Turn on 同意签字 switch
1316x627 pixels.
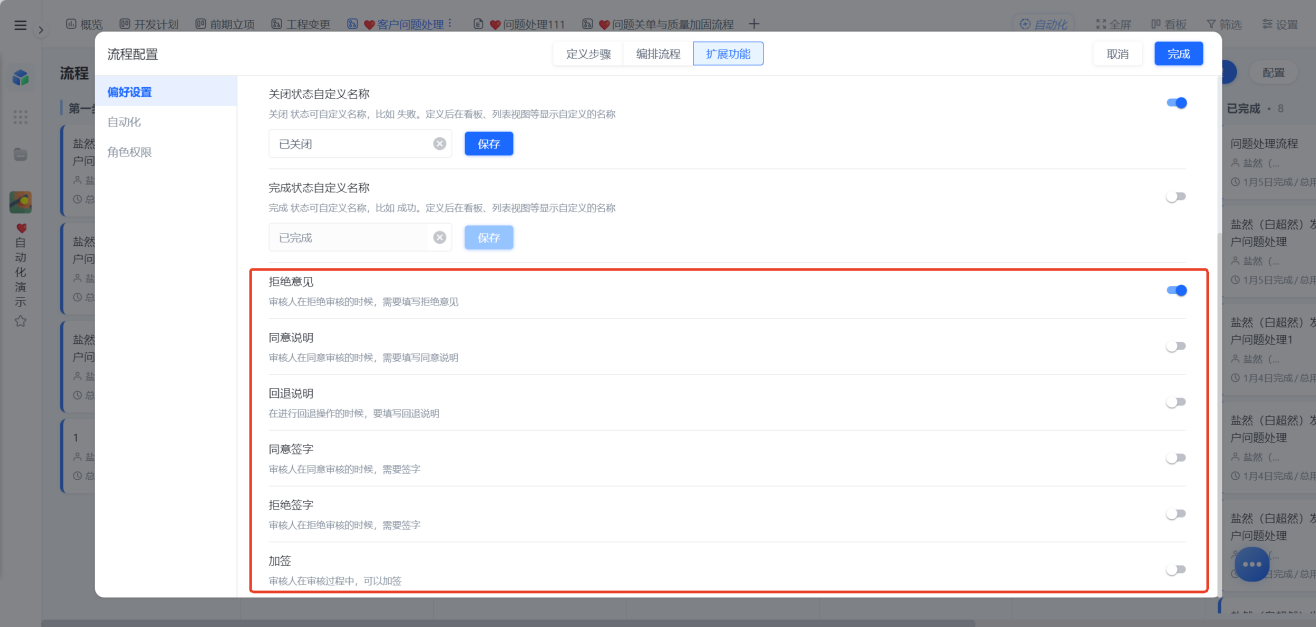coord(1176,459)
